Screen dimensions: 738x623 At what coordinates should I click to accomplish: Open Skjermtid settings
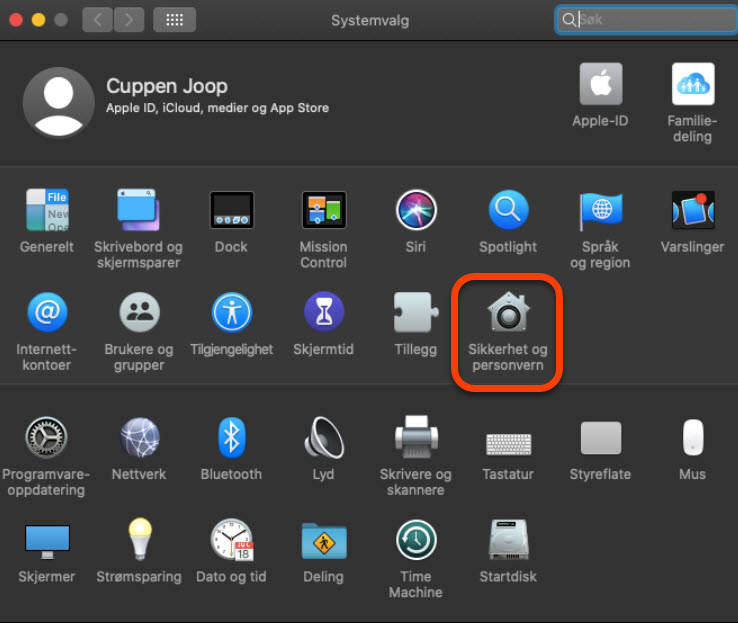323,314
